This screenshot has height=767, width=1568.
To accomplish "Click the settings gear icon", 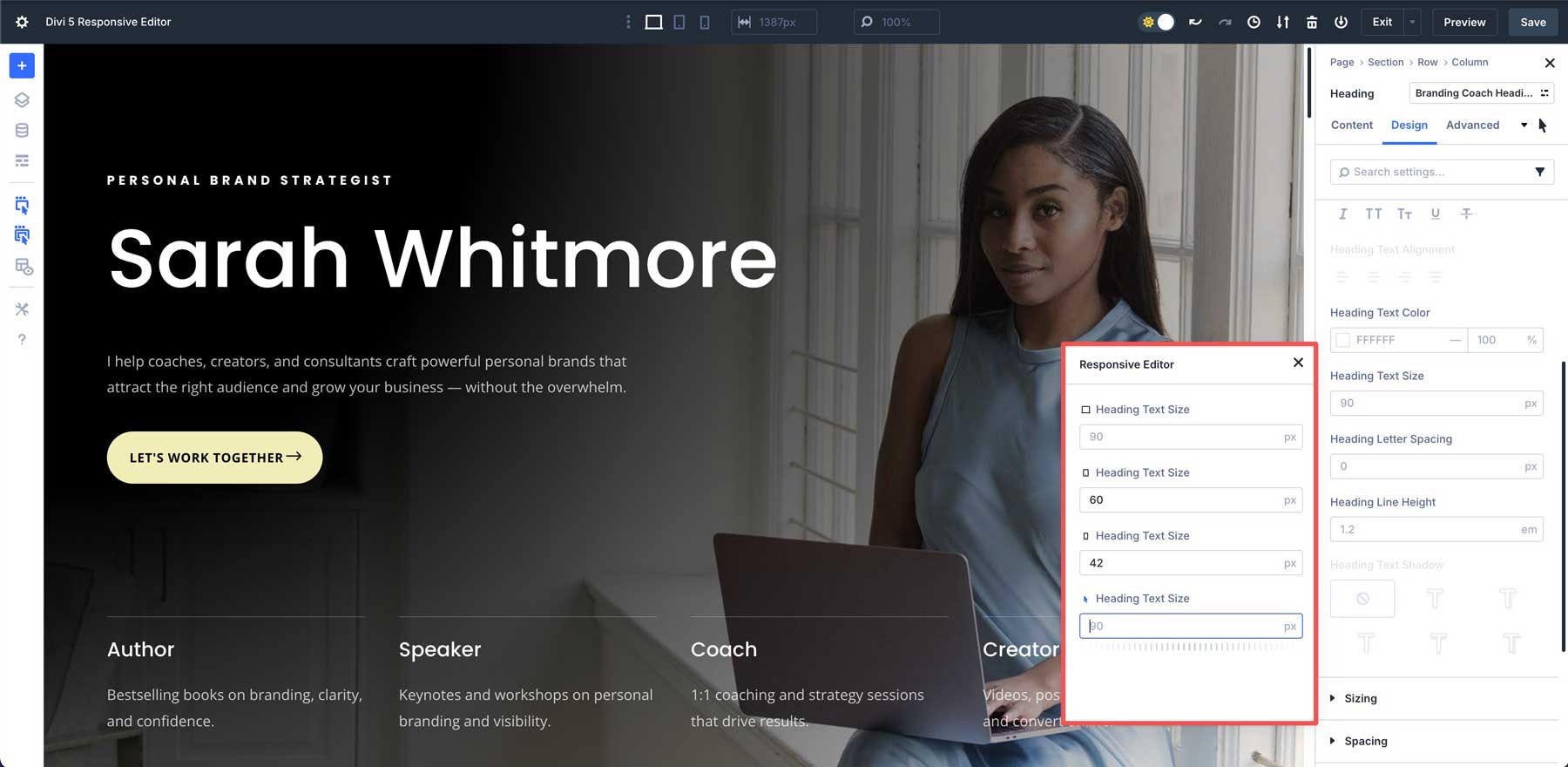I will pos(22,22).
